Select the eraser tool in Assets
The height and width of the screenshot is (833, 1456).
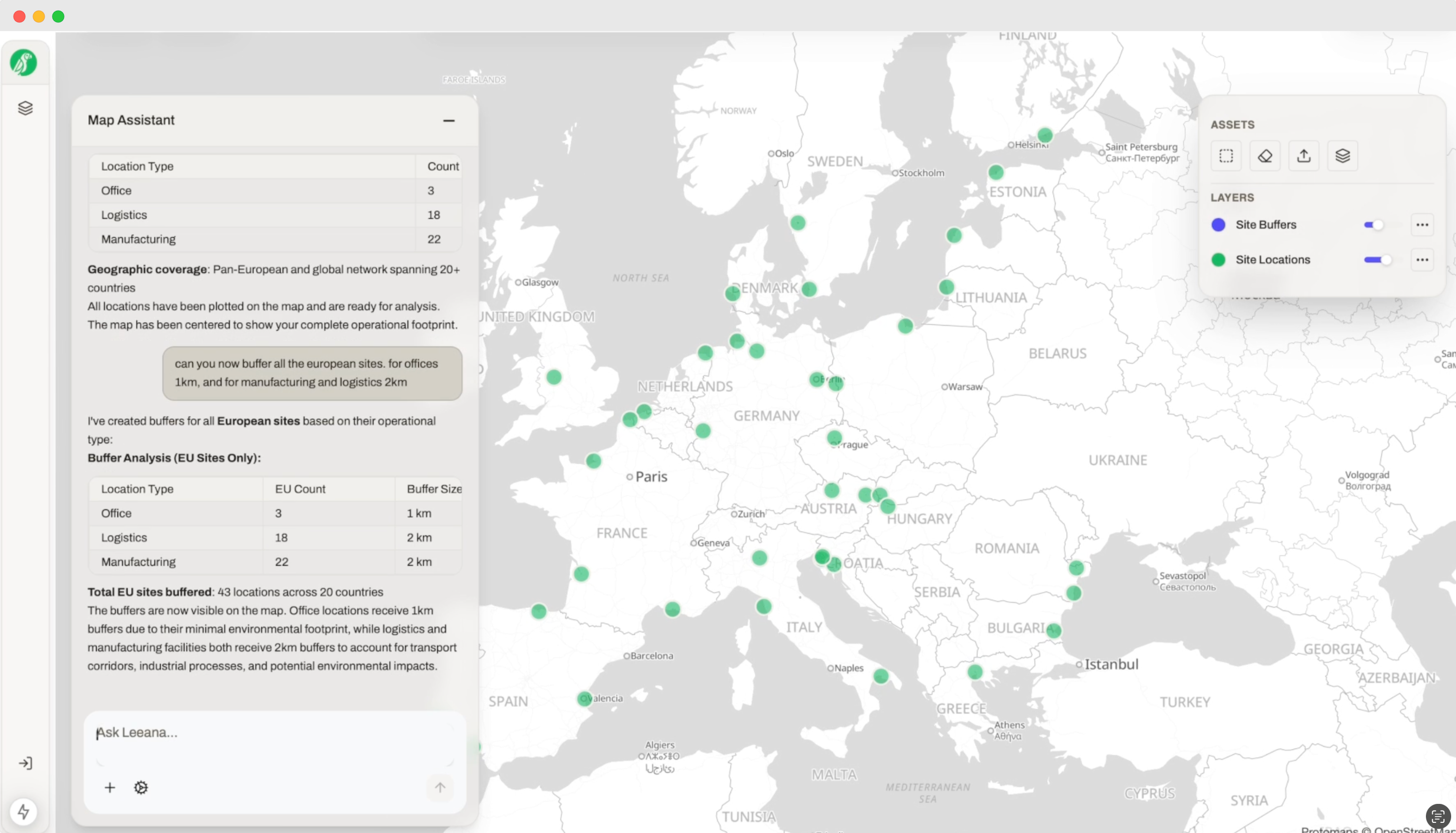tap(1265, 156)
